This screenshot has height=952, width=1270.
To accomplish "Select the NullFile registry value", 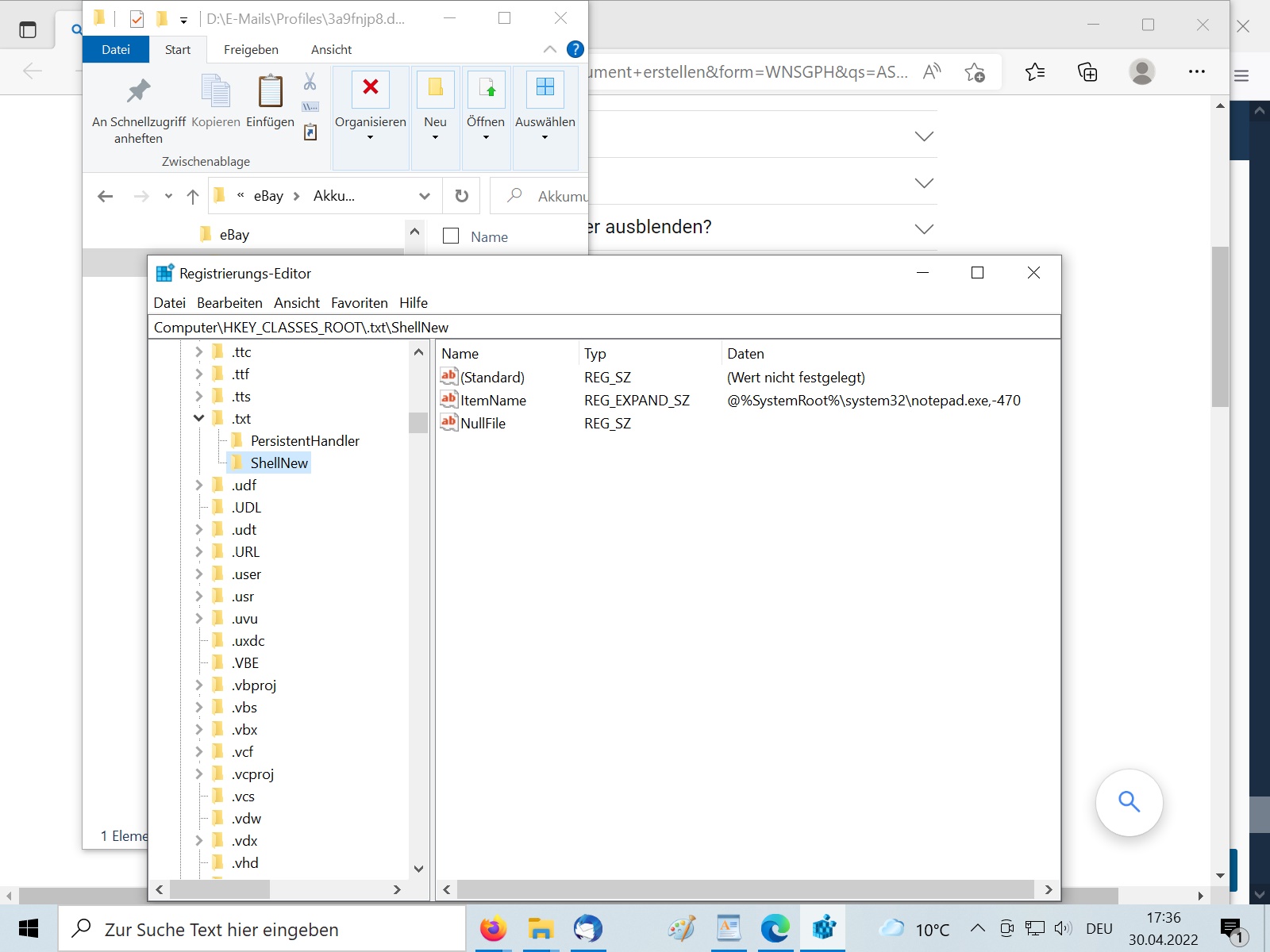I will pos(483,423).
